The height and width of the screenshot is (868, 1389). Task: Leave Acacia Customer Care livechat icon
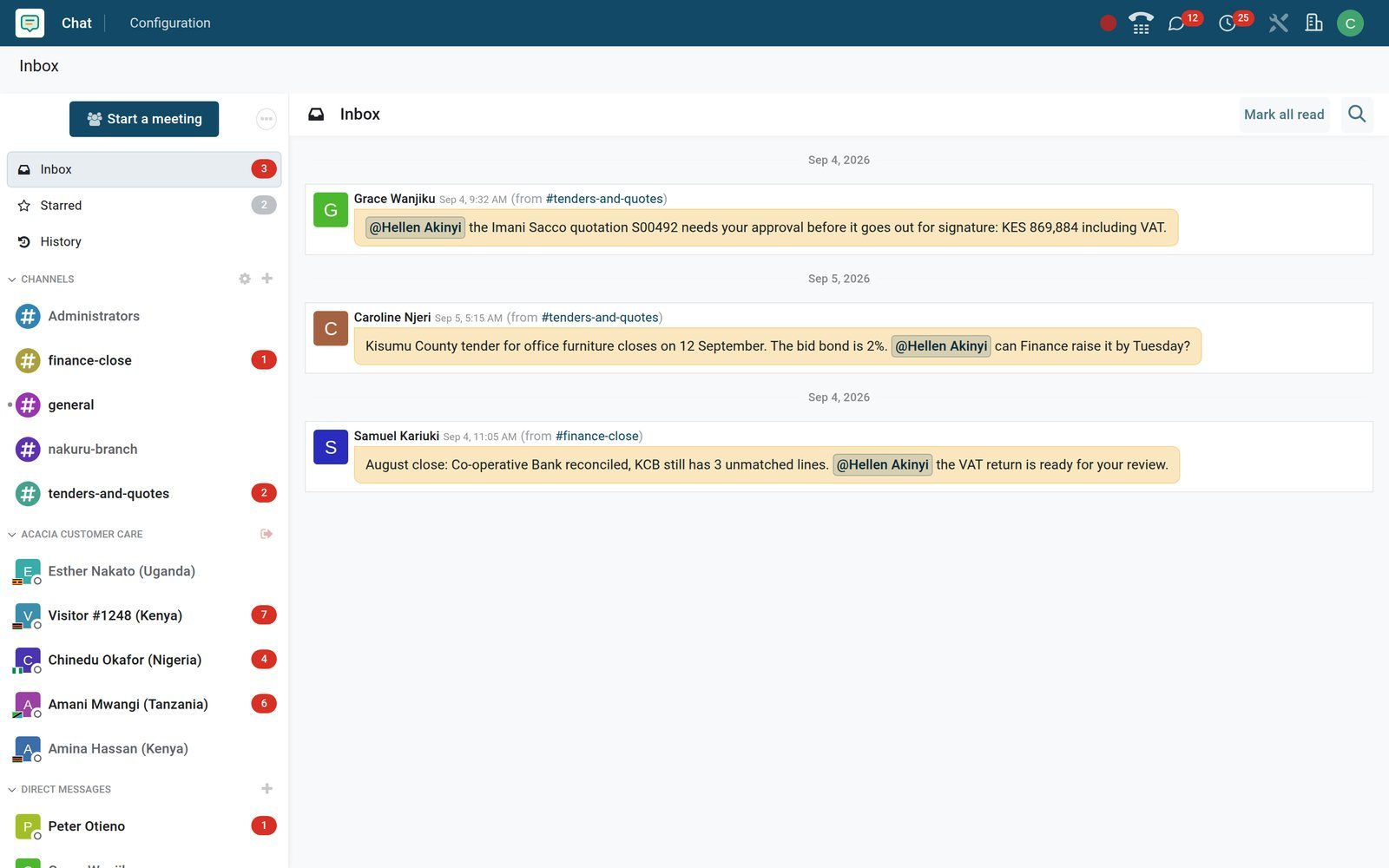(x=267, y=534)
